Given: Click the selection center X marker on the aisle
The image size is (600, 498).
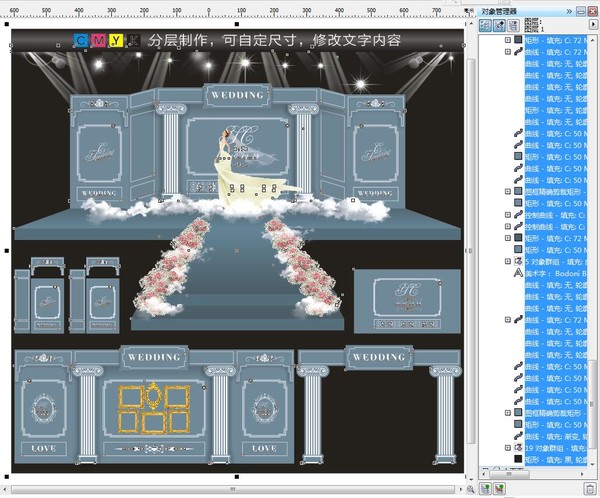Looking at the screenshot, I should coord(237,251).
